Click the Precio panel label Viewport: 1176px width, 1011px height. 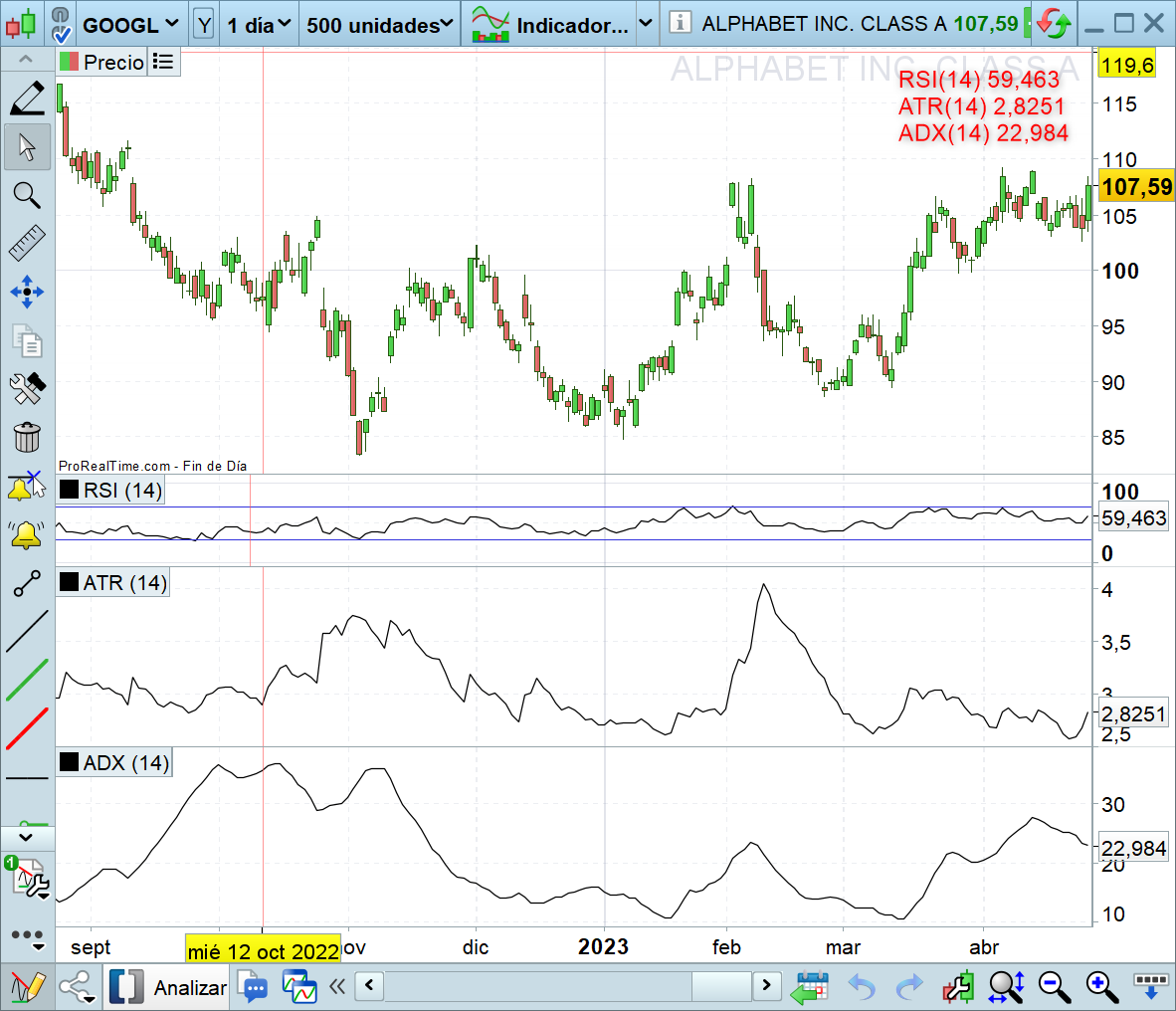coord(101,63)
